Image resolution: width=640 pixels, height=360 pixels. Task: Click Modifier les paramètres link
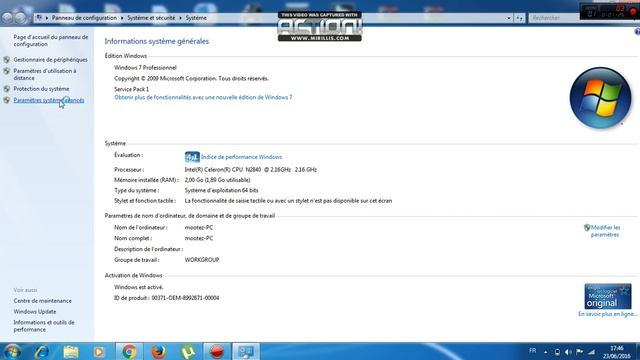(x=605, y=231)
